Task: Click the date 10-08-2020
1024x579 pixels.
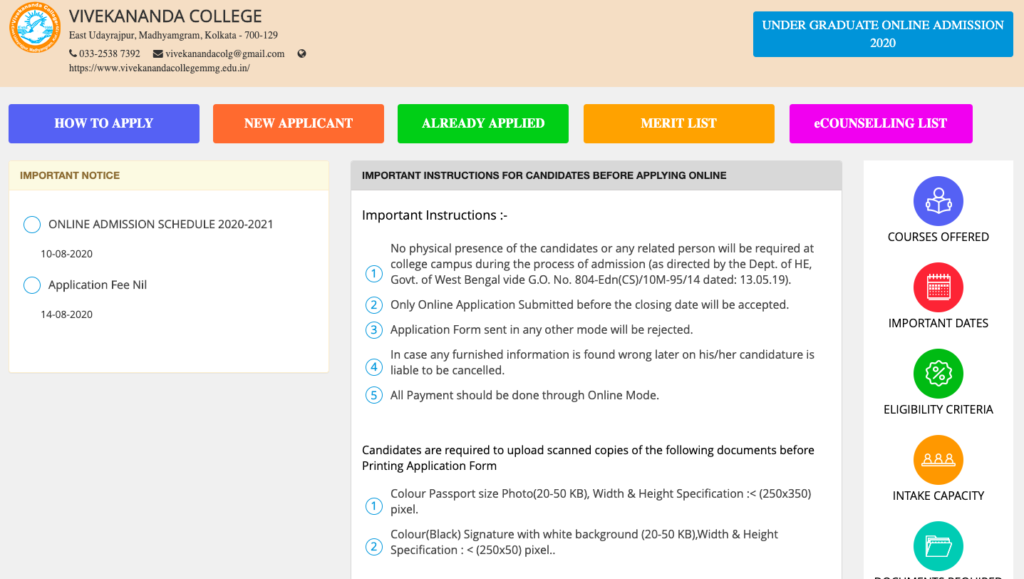Action: (67, 254)
